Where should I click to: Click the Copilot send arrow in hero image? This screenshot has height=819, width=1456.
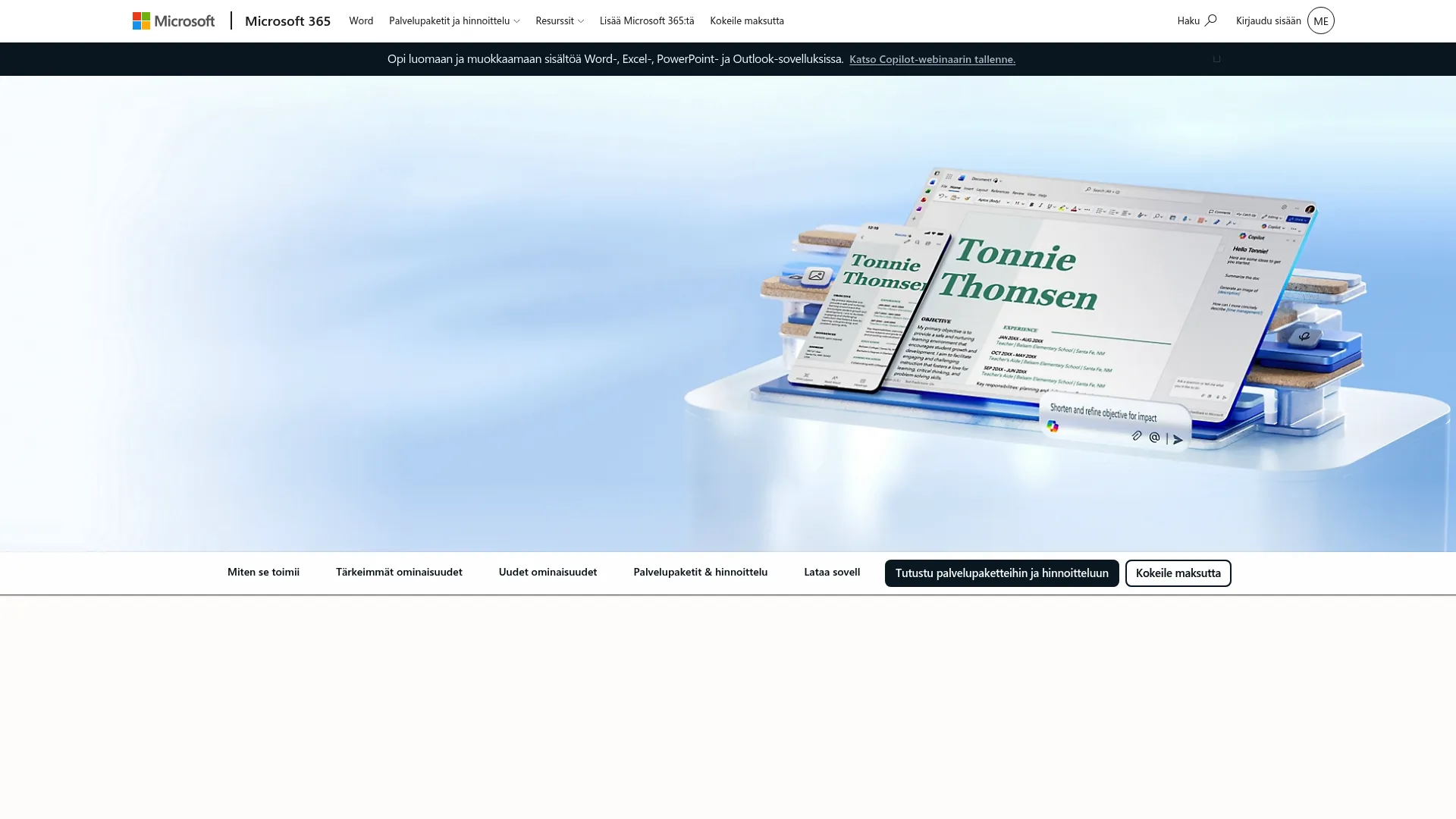click(x=1178, y=440)
